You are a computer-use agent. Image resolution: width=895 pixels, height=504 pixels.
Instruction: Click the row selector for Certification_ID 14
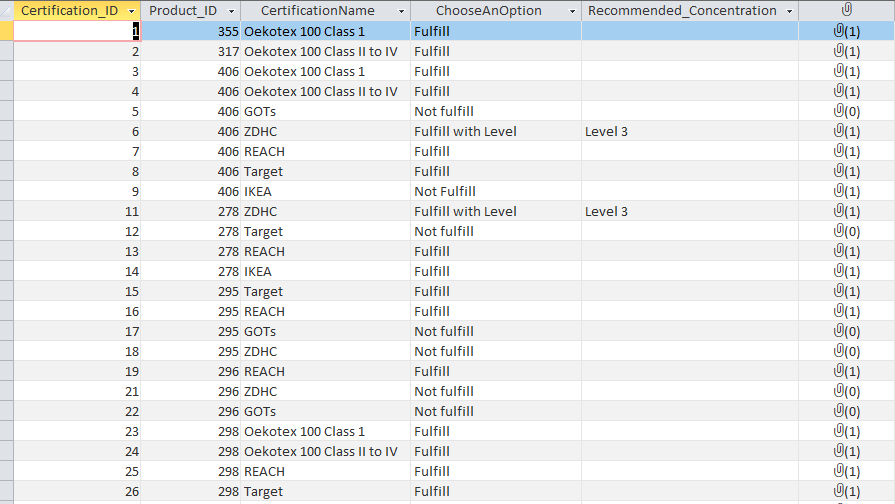click(6, 271)
